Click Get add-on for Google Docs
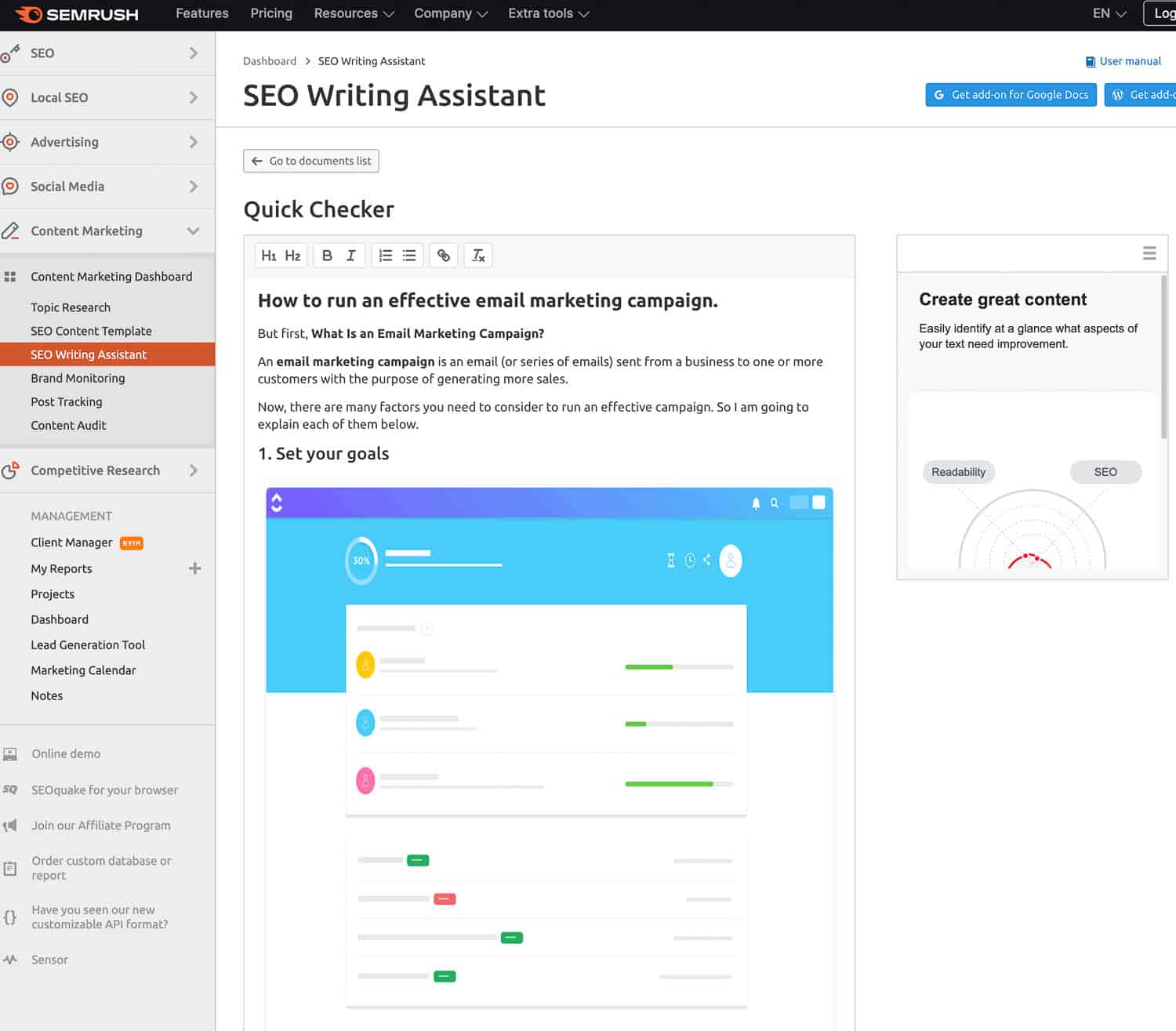 (1011, 95)
